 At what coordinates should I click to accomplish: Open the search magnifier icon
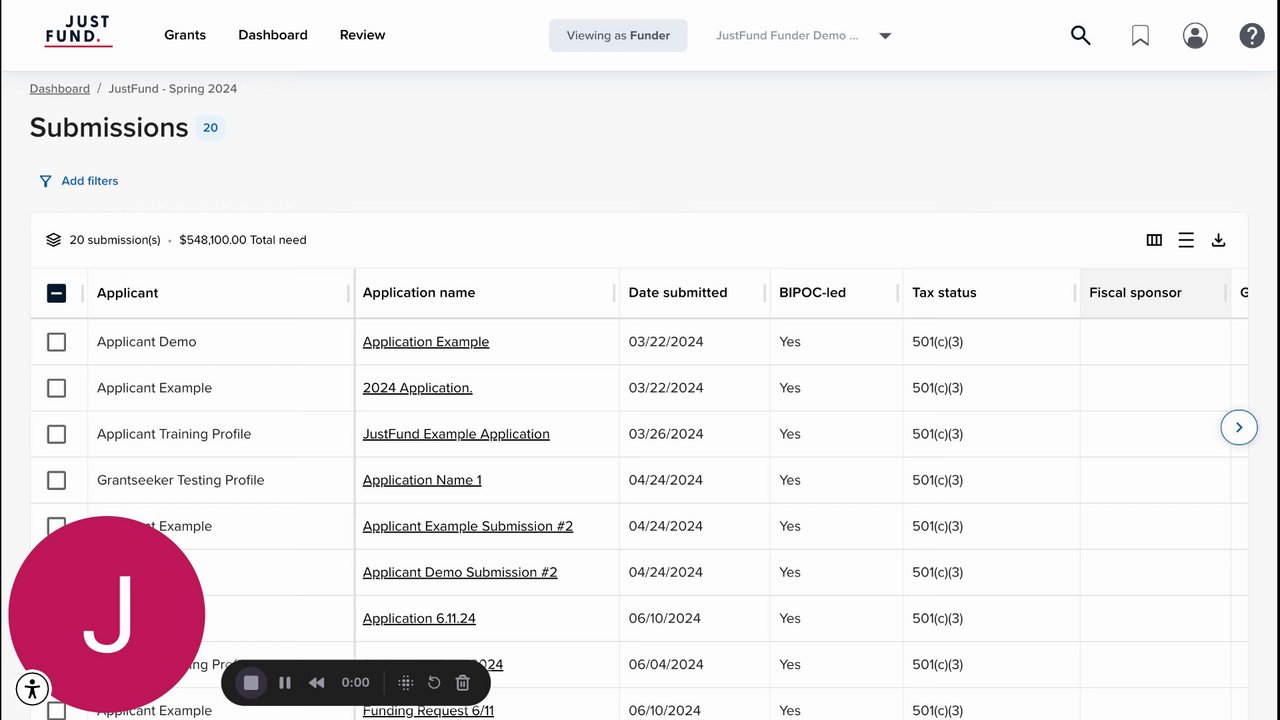pos(1080,36)
